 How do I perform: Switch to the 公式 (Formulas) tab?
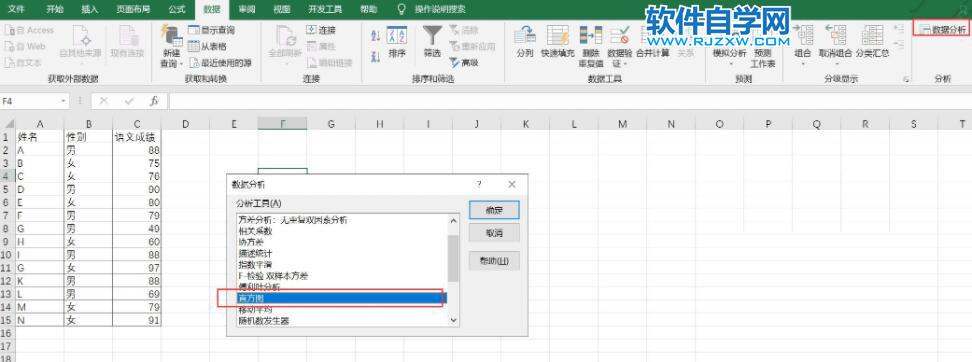click(177, 9)
